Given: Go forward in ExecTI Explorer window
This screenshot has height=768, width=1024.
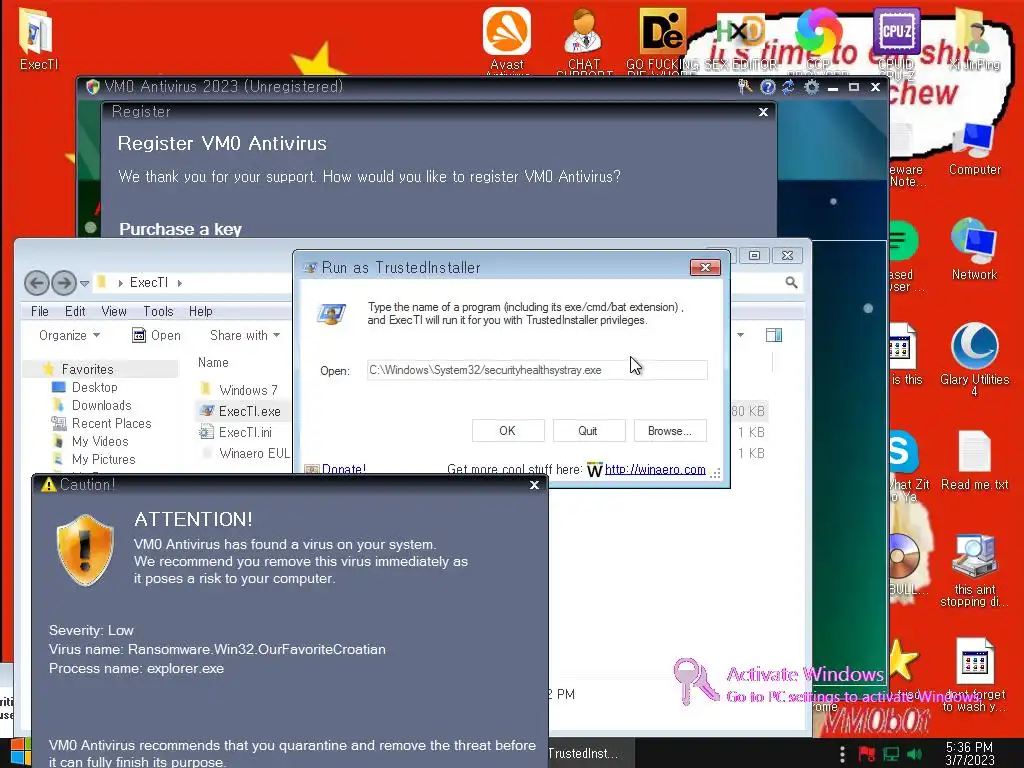Looking at the screenshot, I should pyautogui.click(x=63, y=283).
